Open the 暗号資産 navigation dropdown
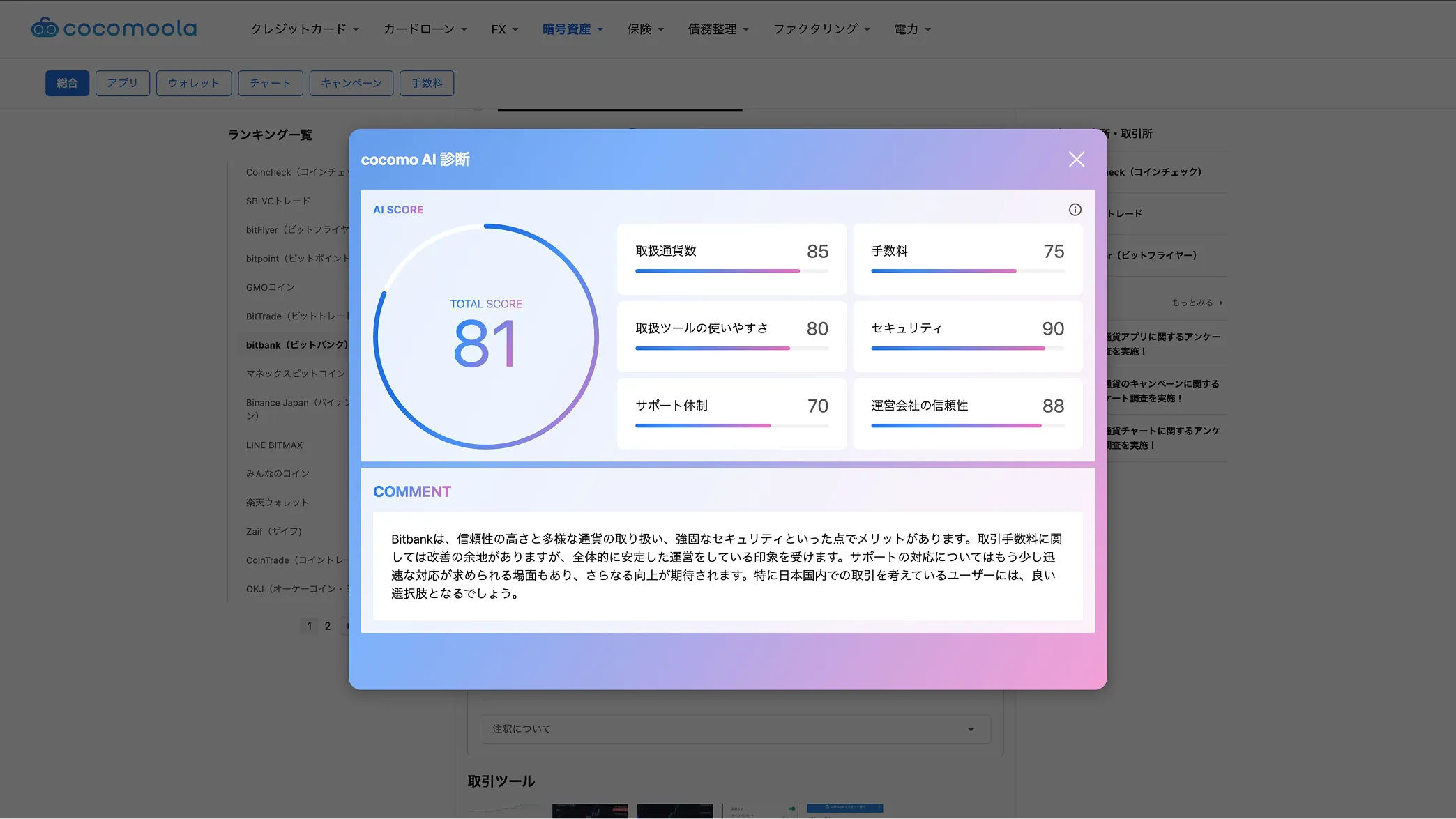 572,29
